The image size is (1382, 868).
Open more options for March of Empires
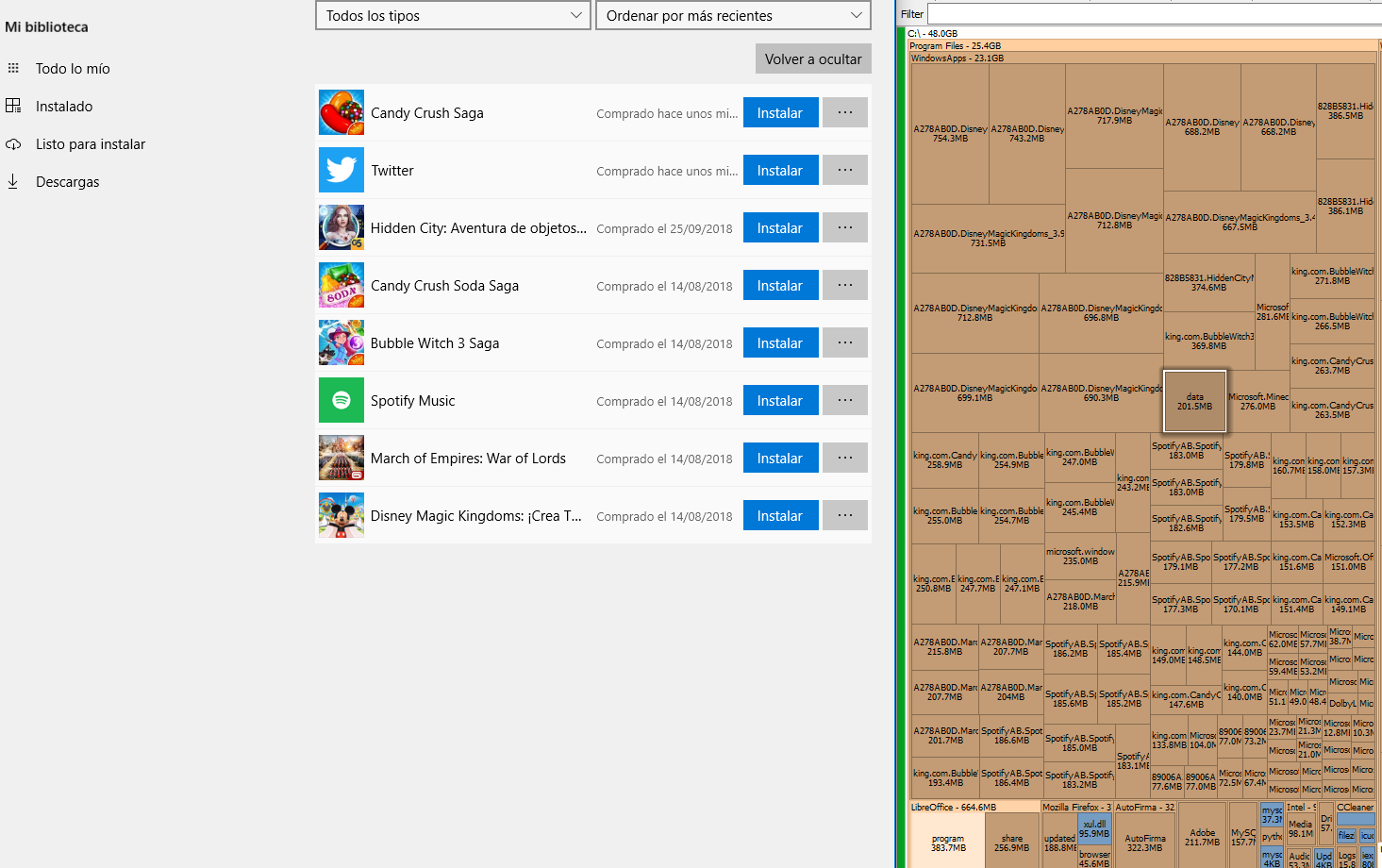(845, 458)
